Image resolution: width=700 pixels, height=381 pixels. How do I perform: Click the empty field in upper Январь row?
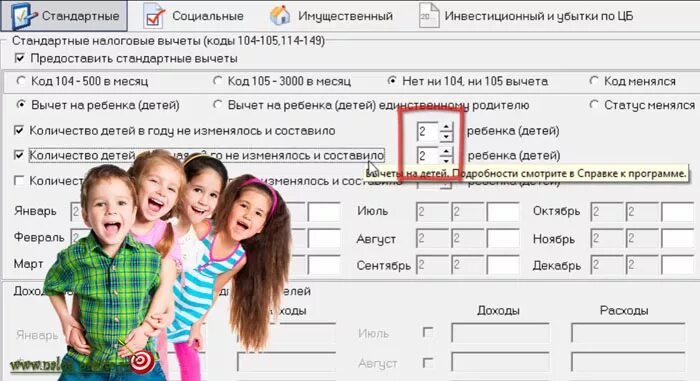(x=324, y=211)
